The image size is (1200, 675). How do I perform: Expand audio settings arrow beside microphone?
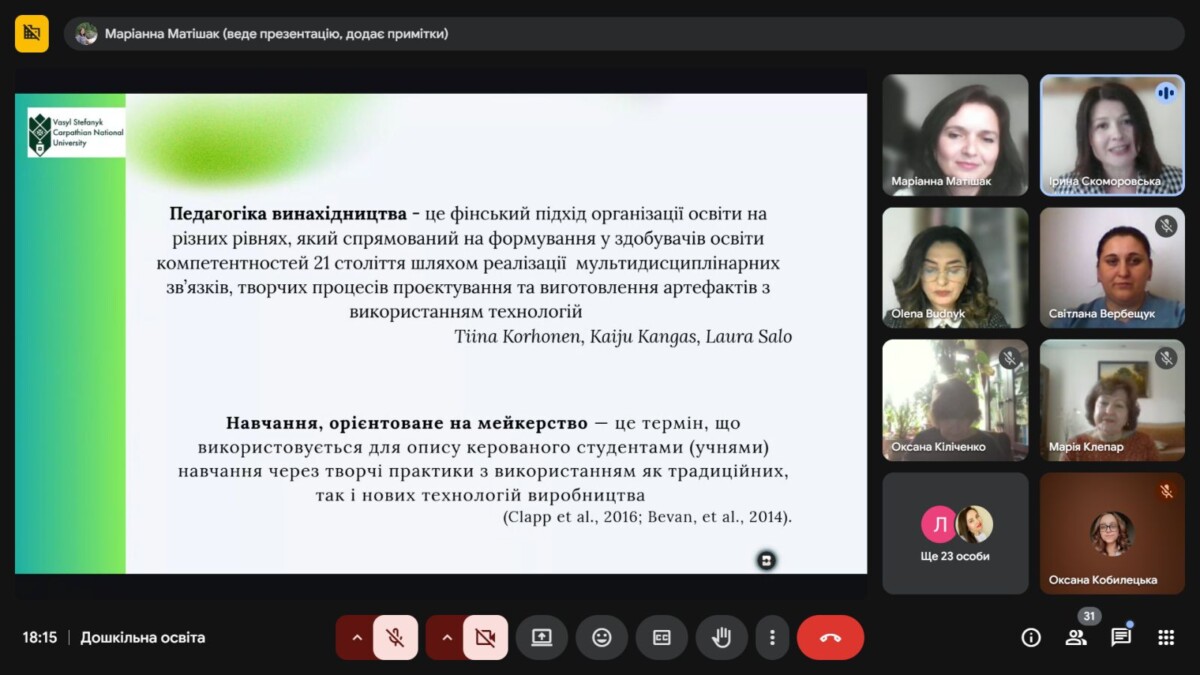[x=356, y=637]
